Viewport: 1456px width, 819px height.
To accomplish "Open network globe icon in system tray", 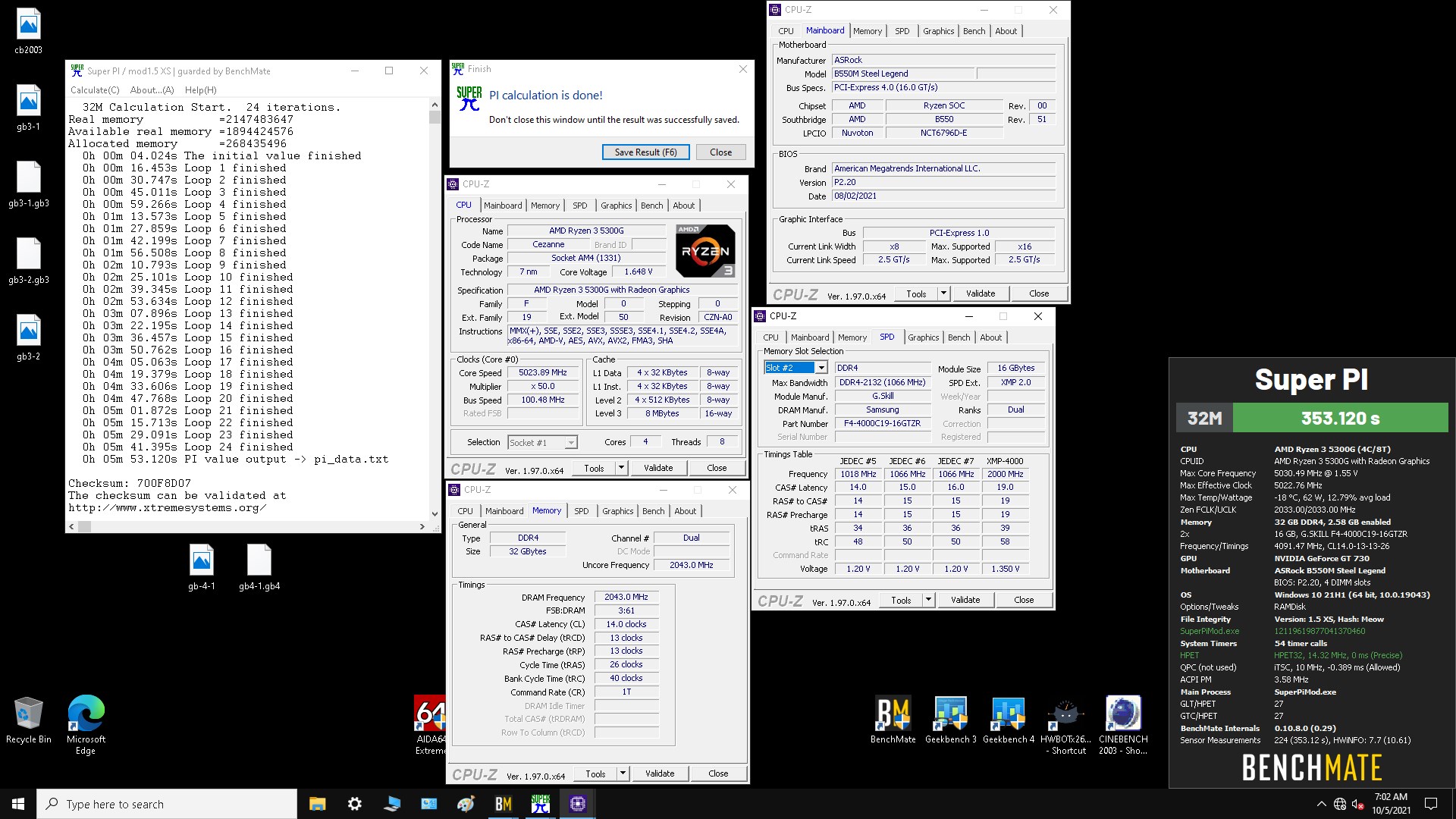I will [1340, 804].
